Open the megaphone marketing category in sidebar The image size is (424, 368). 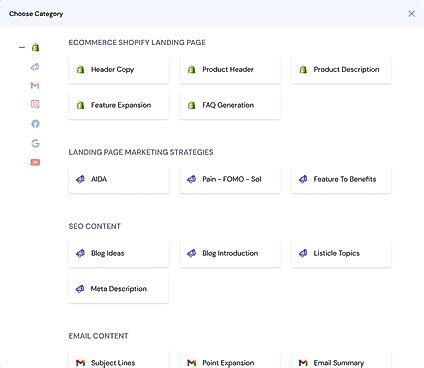(35, 67)
